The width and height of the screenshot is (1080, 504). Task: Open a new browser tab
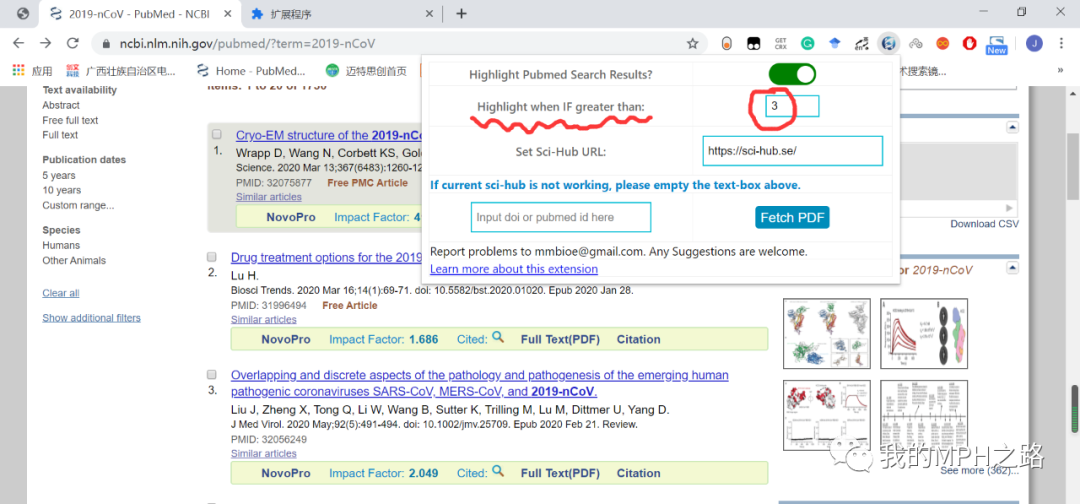point(461,14)
